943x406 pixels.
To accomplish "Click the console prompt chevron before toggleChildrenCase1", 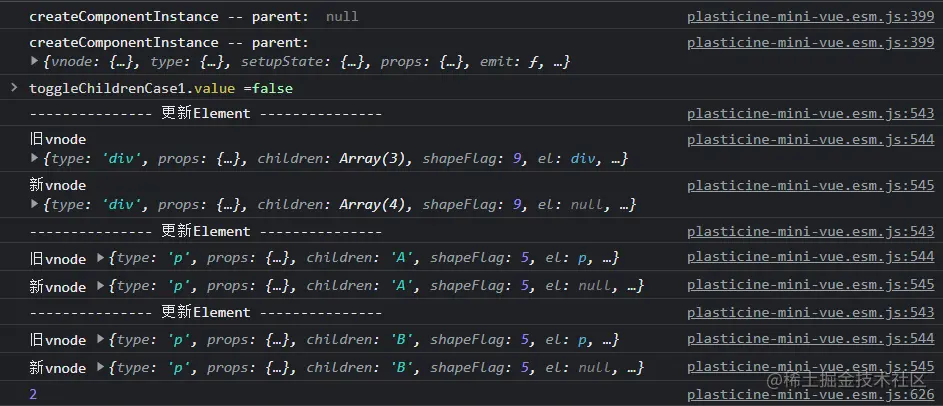I will [x=14, y=88].
